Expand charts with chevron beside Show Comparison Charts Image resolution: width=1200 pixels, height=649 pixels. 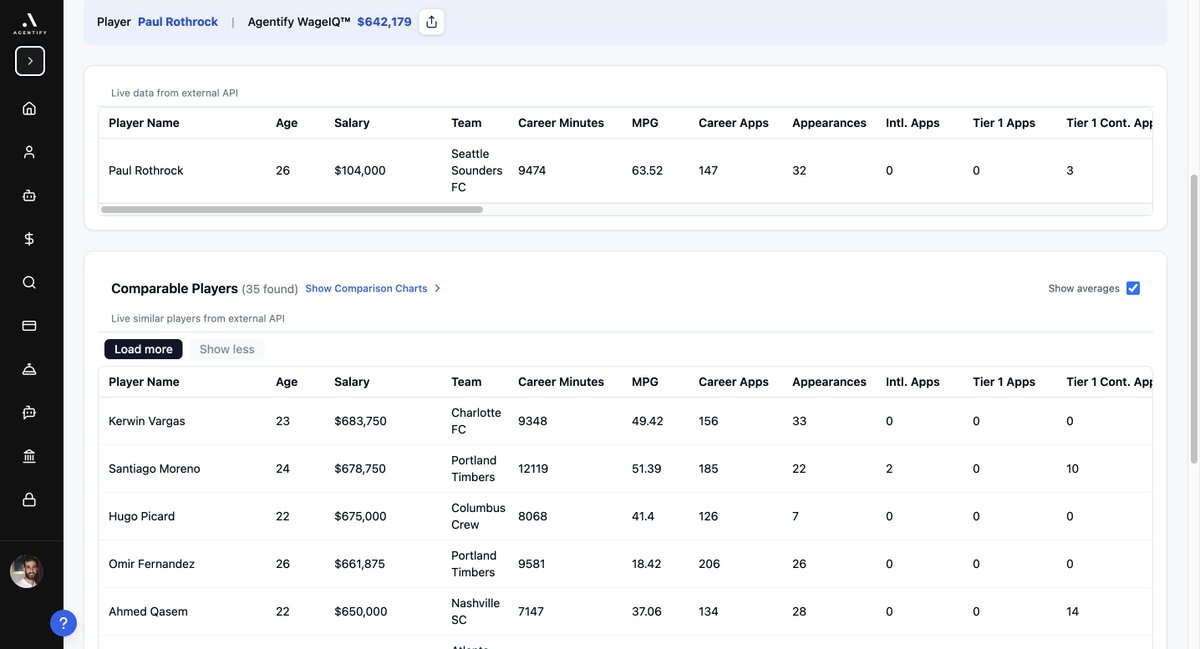tap(437, 288)
